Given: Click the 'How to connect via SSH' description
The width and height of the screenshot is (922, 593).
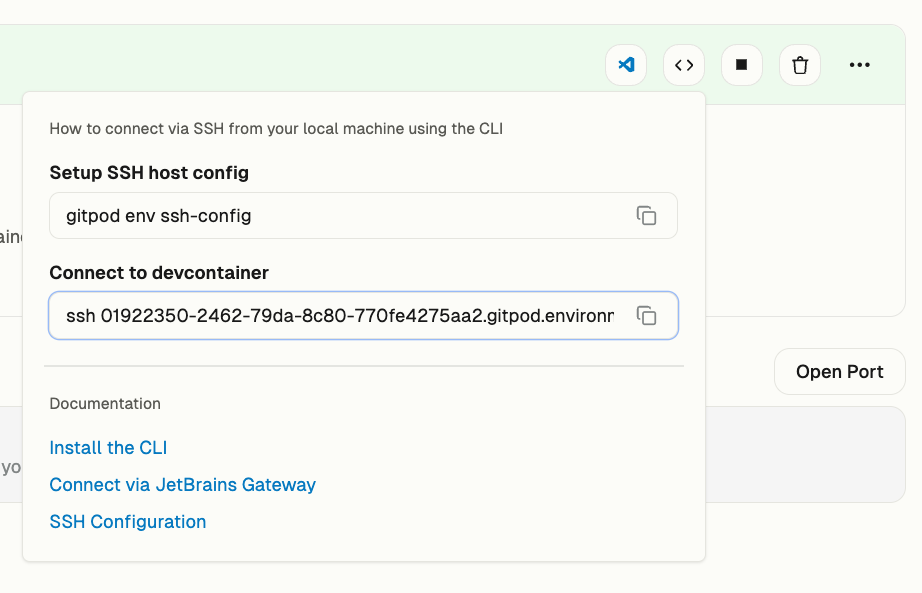Looking at the screenshot, I should point(276,129).
